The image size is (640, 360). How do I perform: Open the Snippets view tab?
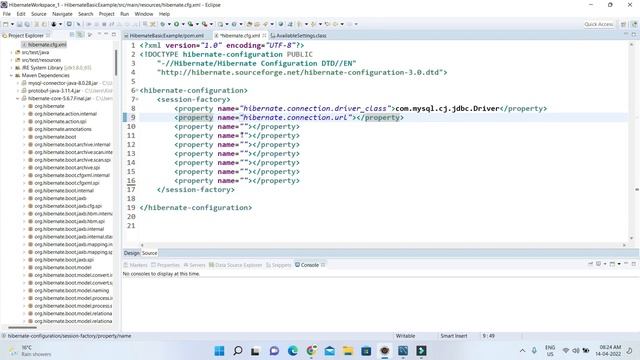click(x=278, y=265)
